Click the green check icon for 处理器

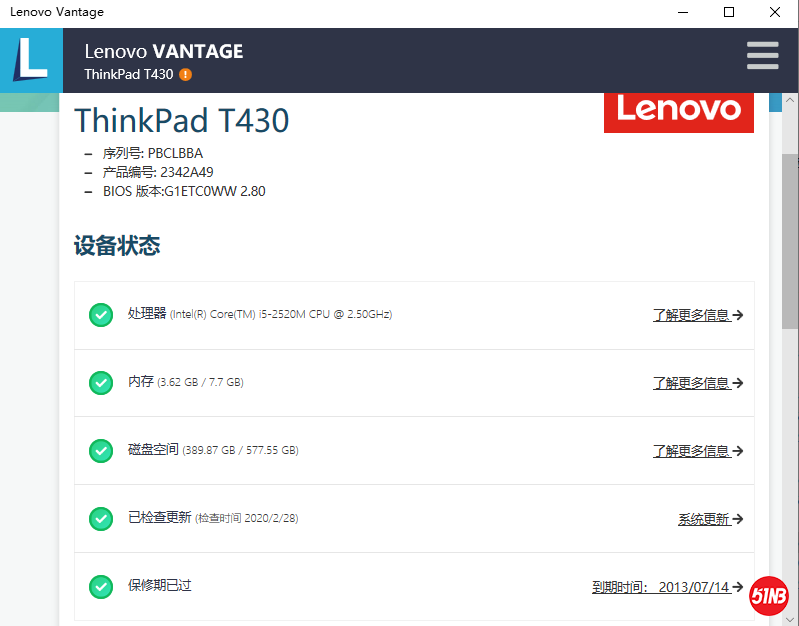click(101, 315)
